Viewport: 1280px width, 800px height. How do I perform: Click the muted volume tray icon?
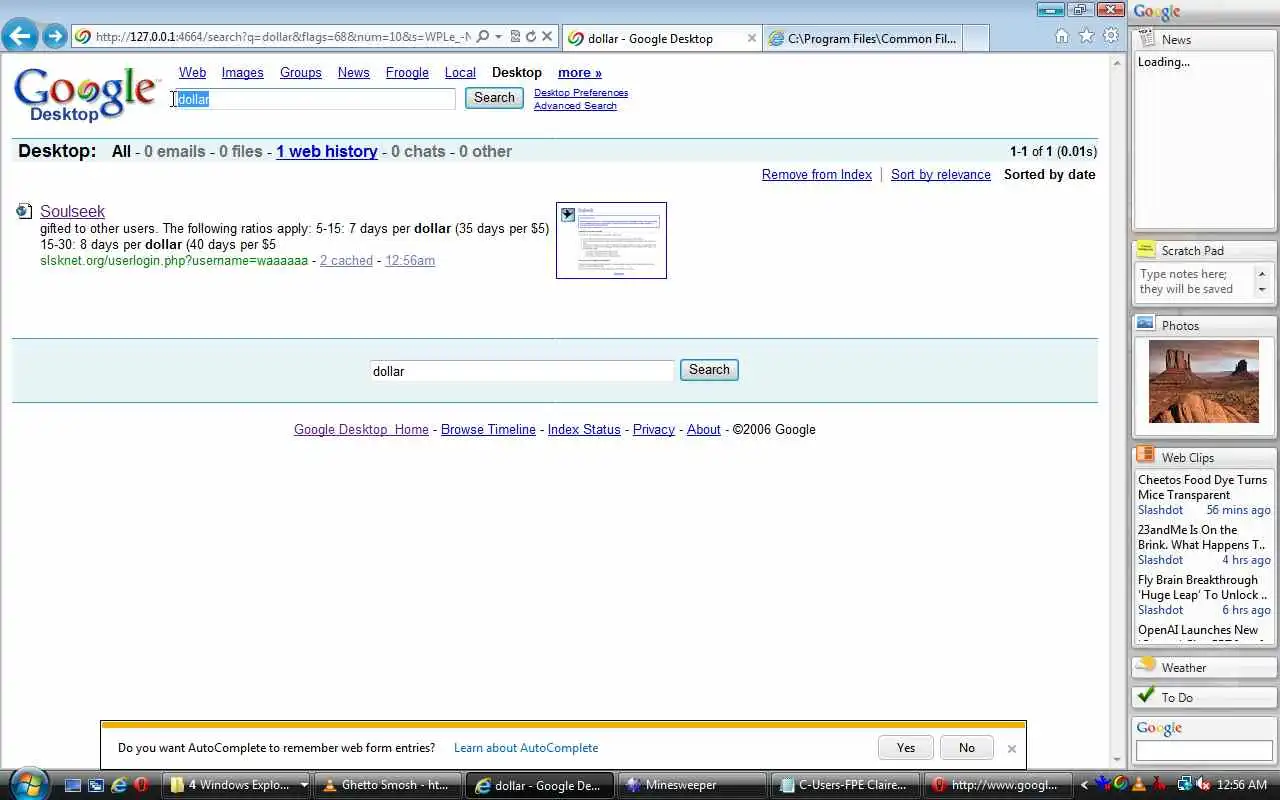click(1204, 785)
